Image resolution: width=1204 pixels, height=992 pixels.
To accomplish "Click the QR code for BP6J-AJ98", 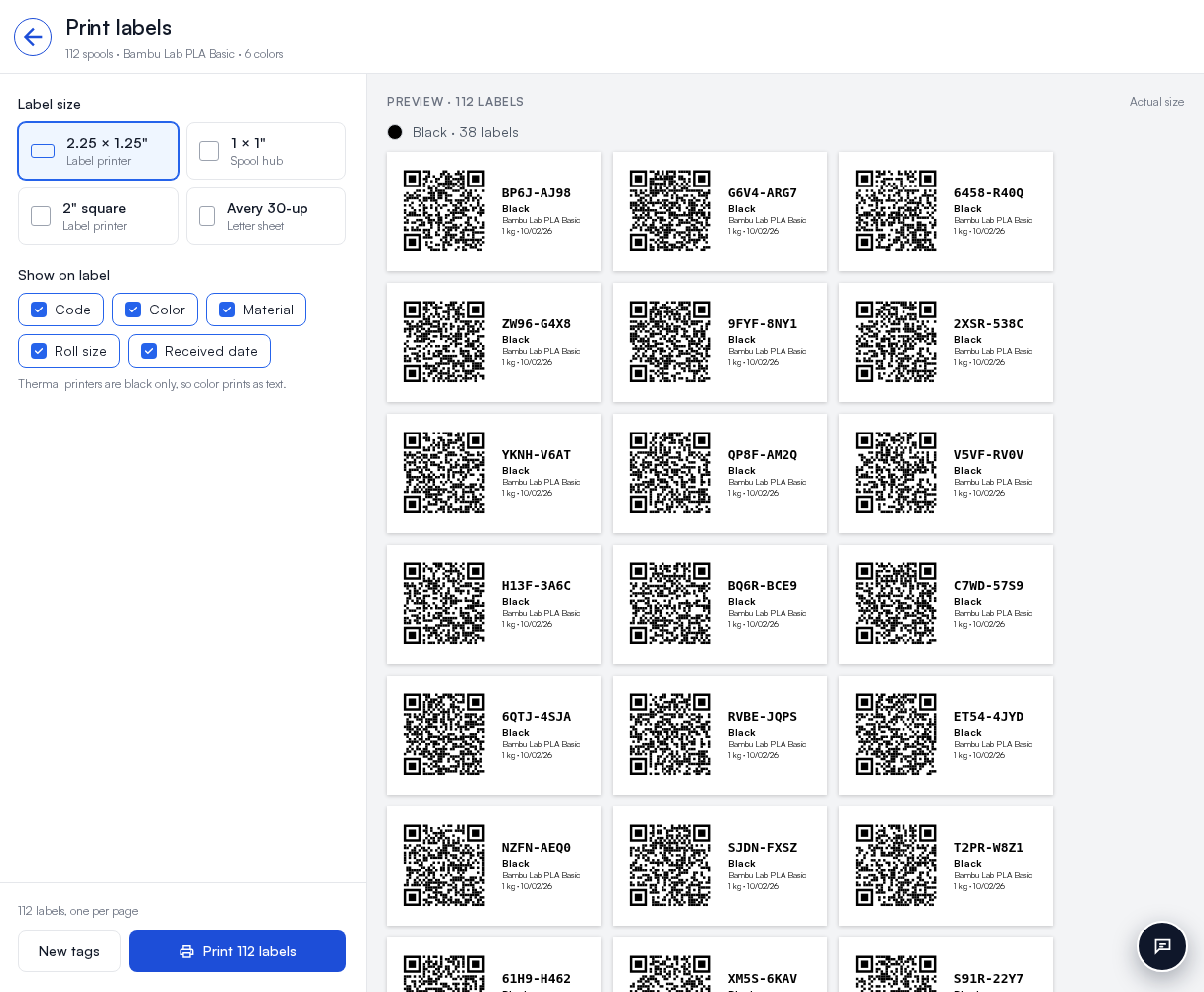I will click(x=444, y=210).
